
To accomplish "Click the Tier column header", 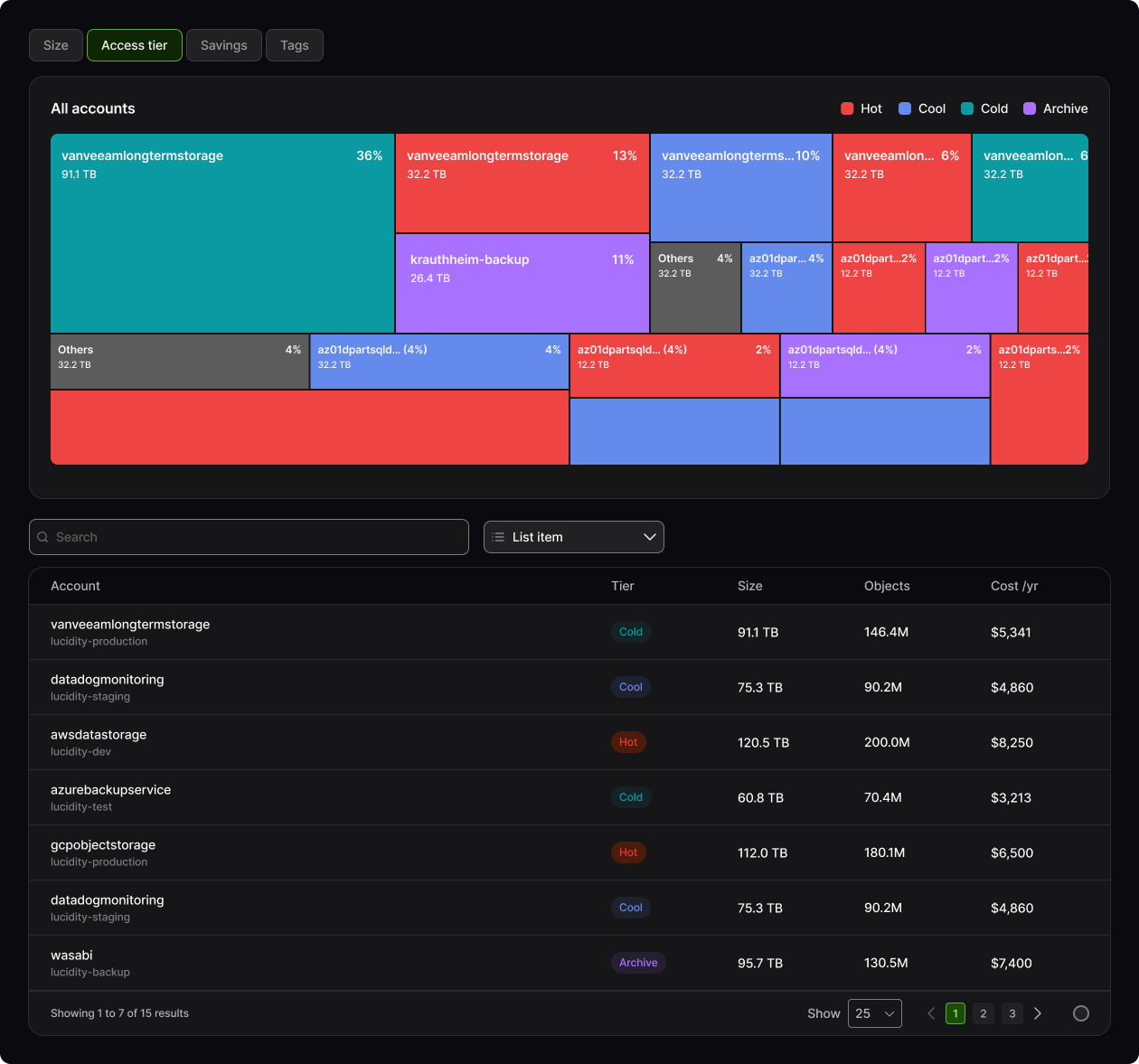I will point(623,586).
